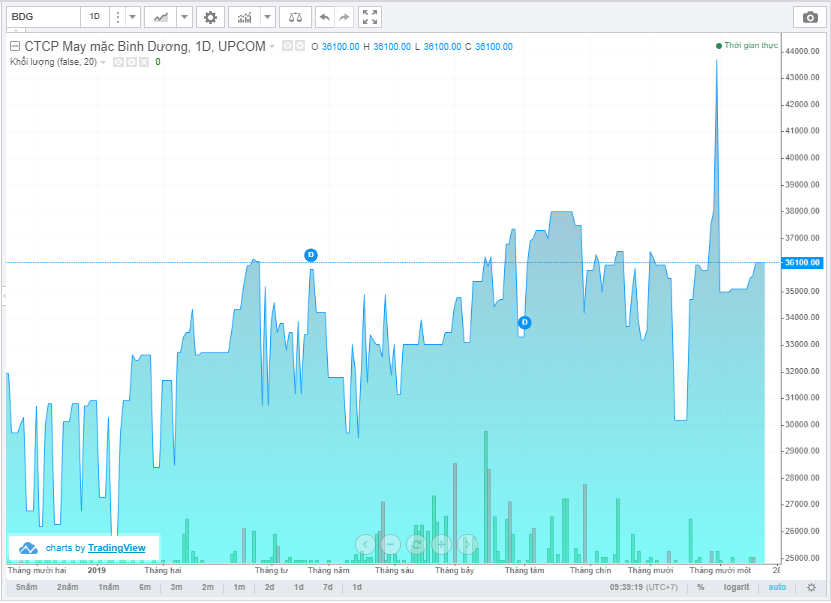Select the 2d time range
Image resolution: width=831 pixels, height=603 pixels.
point(269,587)
